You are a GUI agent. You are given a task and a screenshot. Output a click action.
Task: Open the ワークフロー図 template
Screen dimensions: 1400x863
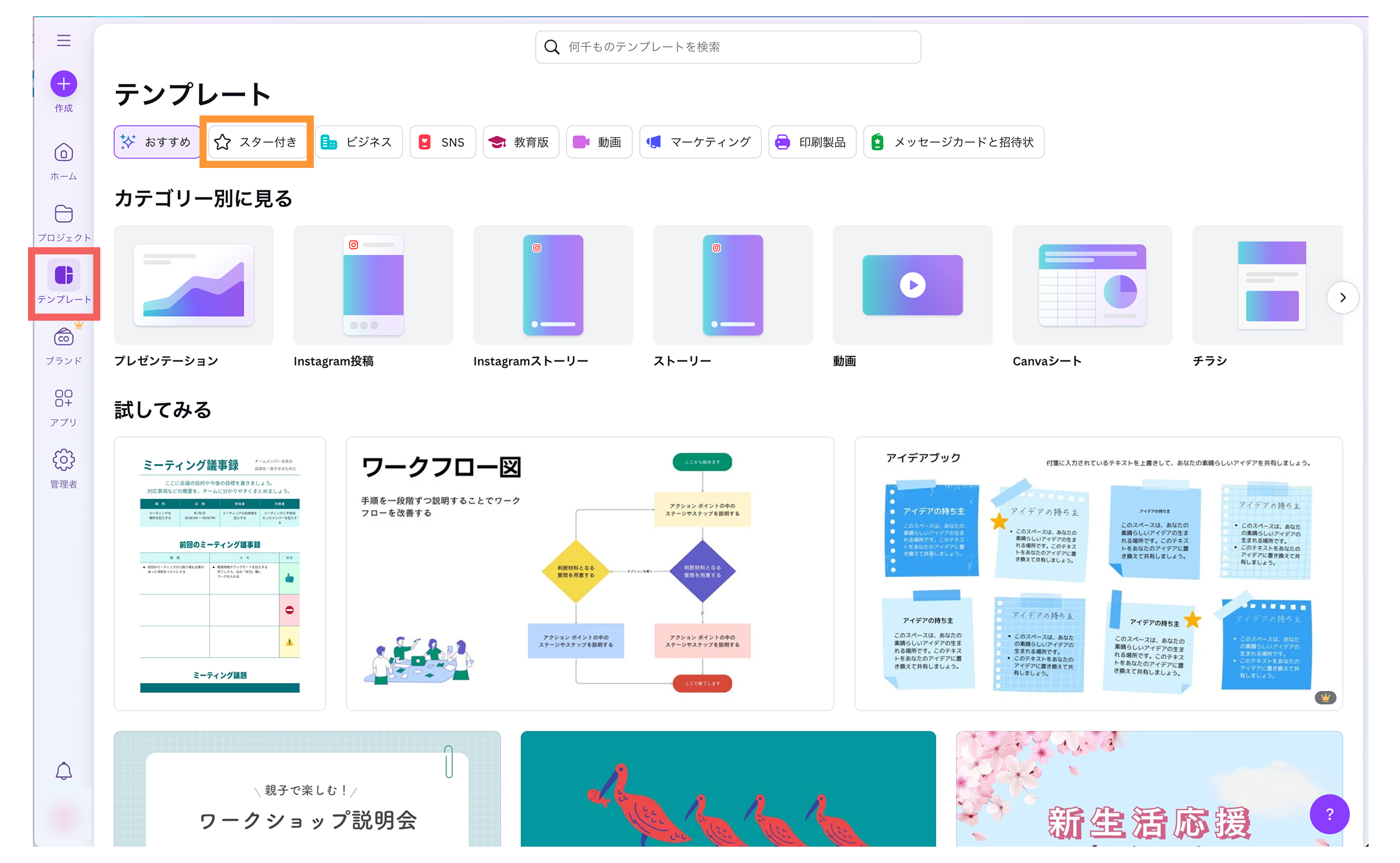click(590, 574)
